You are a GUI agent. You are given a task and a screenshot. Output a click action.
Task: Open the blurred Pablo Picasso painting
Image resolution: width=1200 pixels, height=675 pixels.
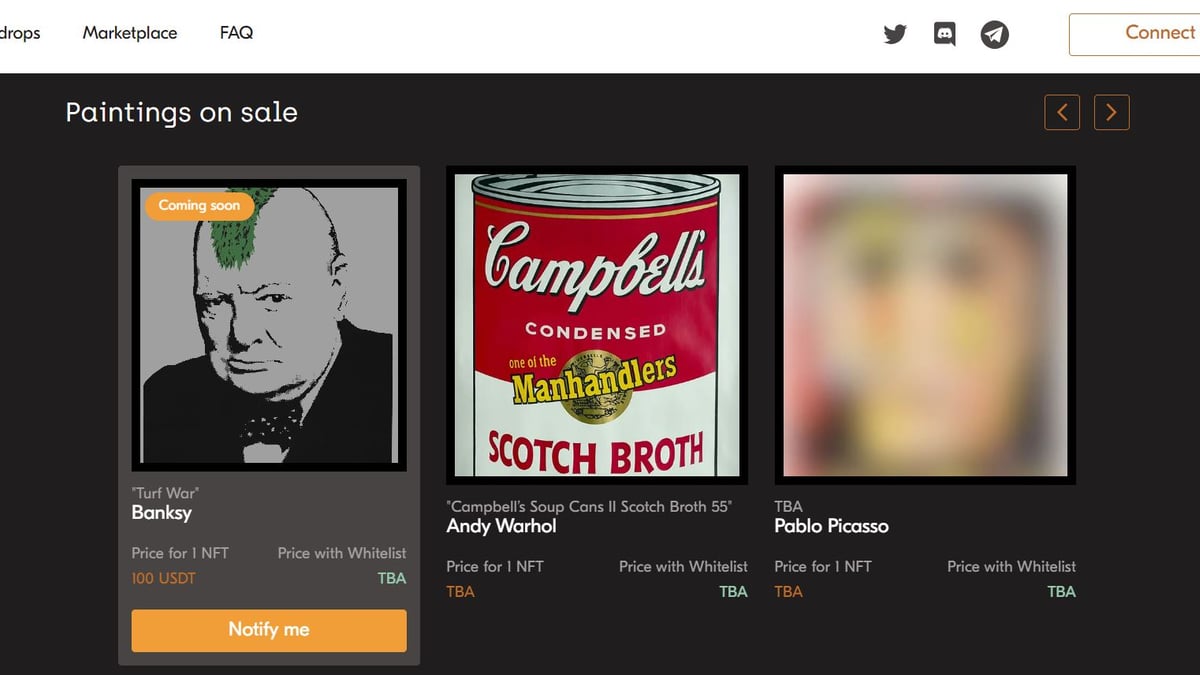[x=925, y=325]
